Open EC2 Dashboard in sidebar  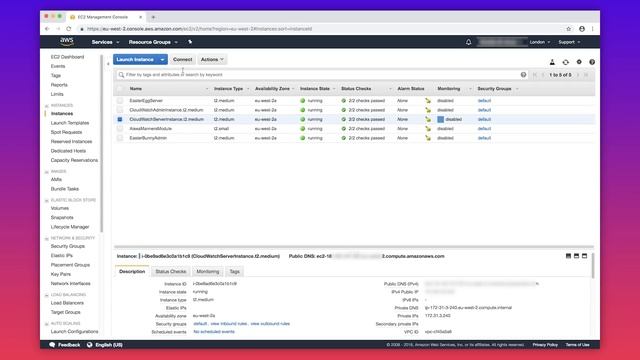point(67,57)
